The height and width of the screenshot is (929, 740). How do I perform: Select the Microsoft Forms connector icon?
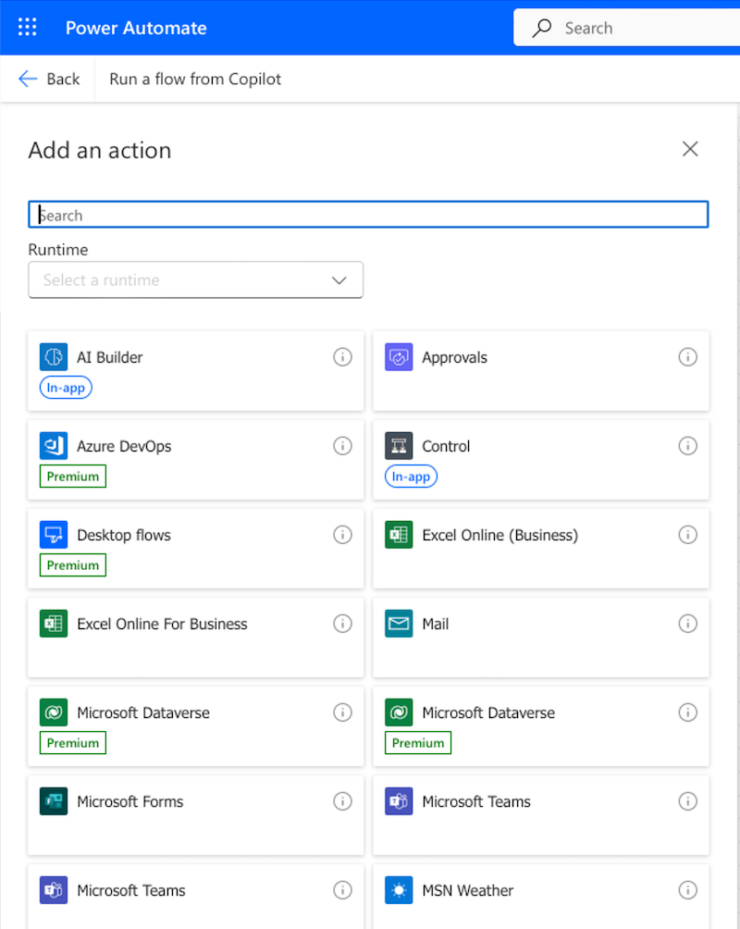54,801
